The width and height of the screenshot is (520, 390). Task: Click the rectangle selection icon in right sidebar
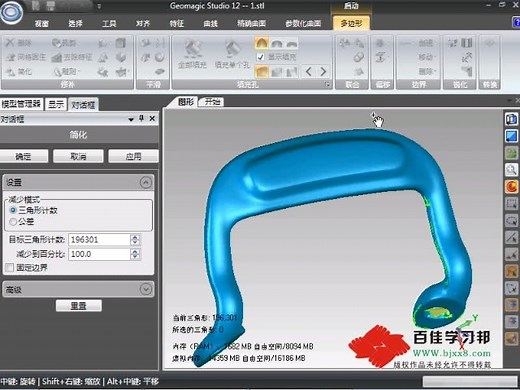point(511,203)
